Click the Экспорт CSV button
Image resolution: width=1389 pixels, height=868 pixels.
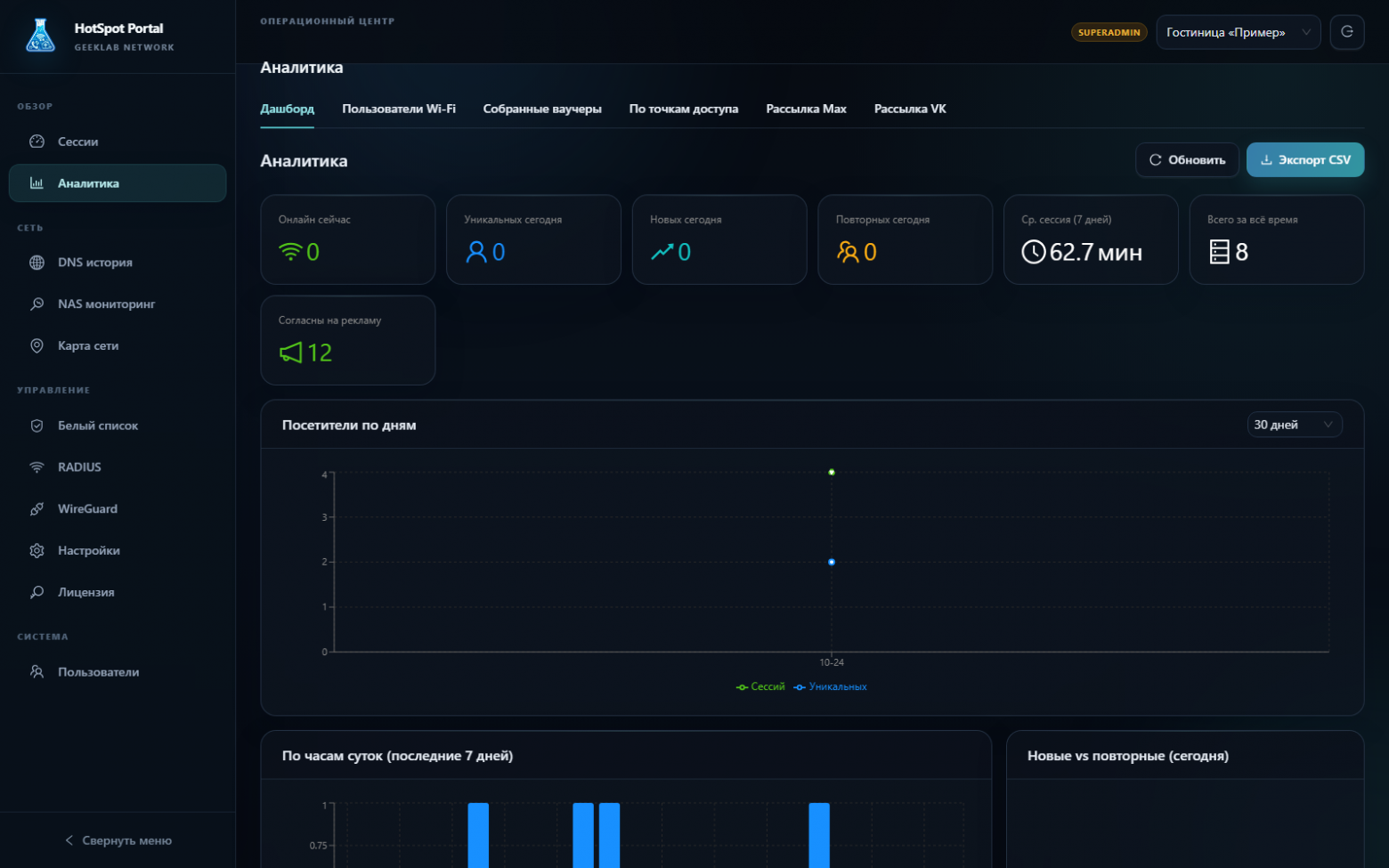coord(1305,159)
